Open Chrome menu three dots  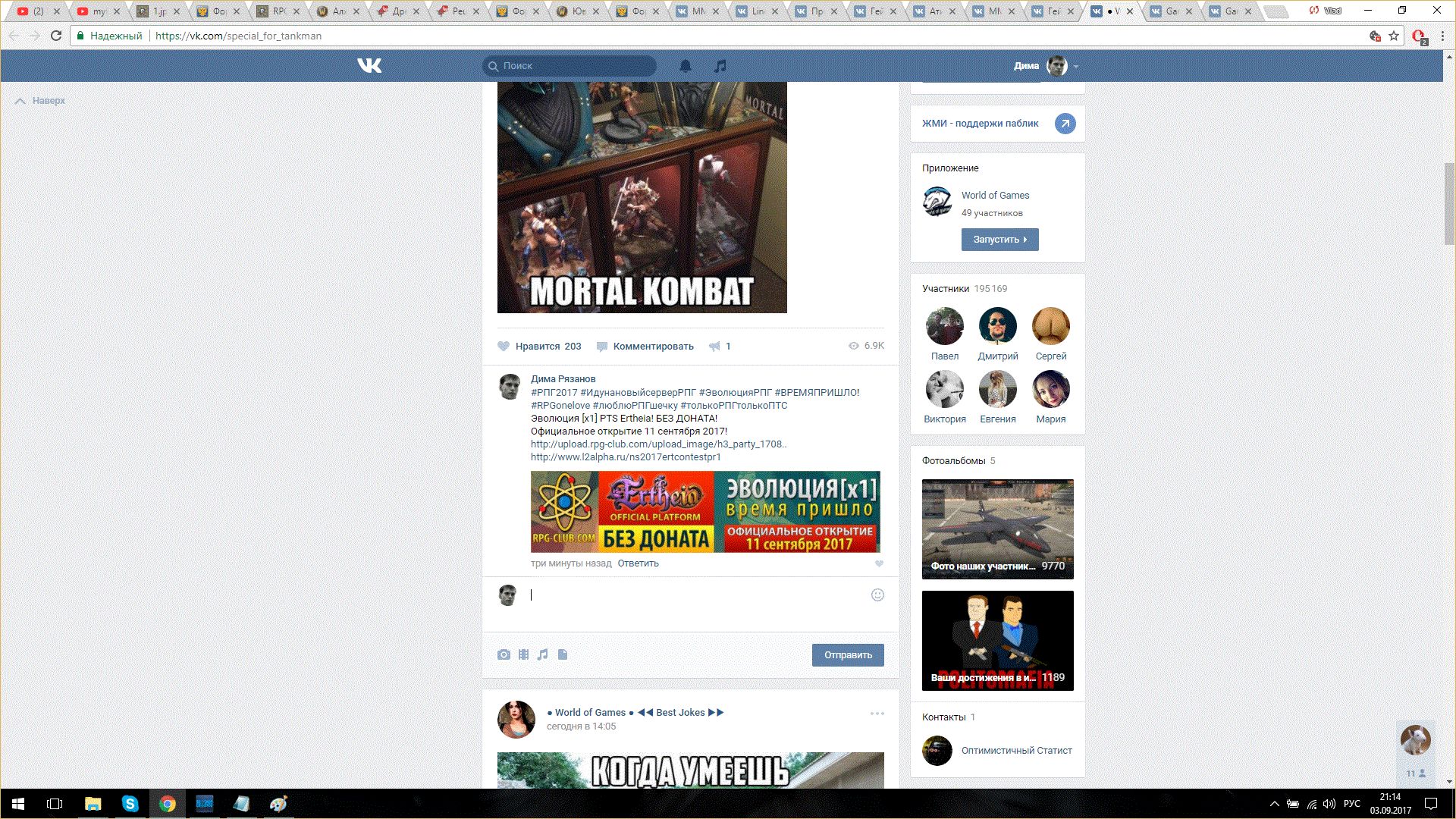pyautogui.click(x=1442, y=36)
